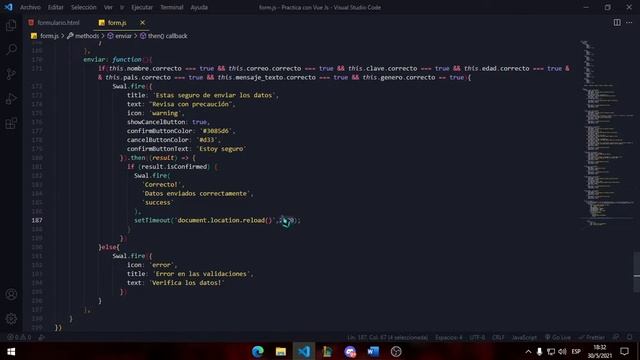
Task: Open the editor More Actions ellipsis
Action: tap(629, 22)
